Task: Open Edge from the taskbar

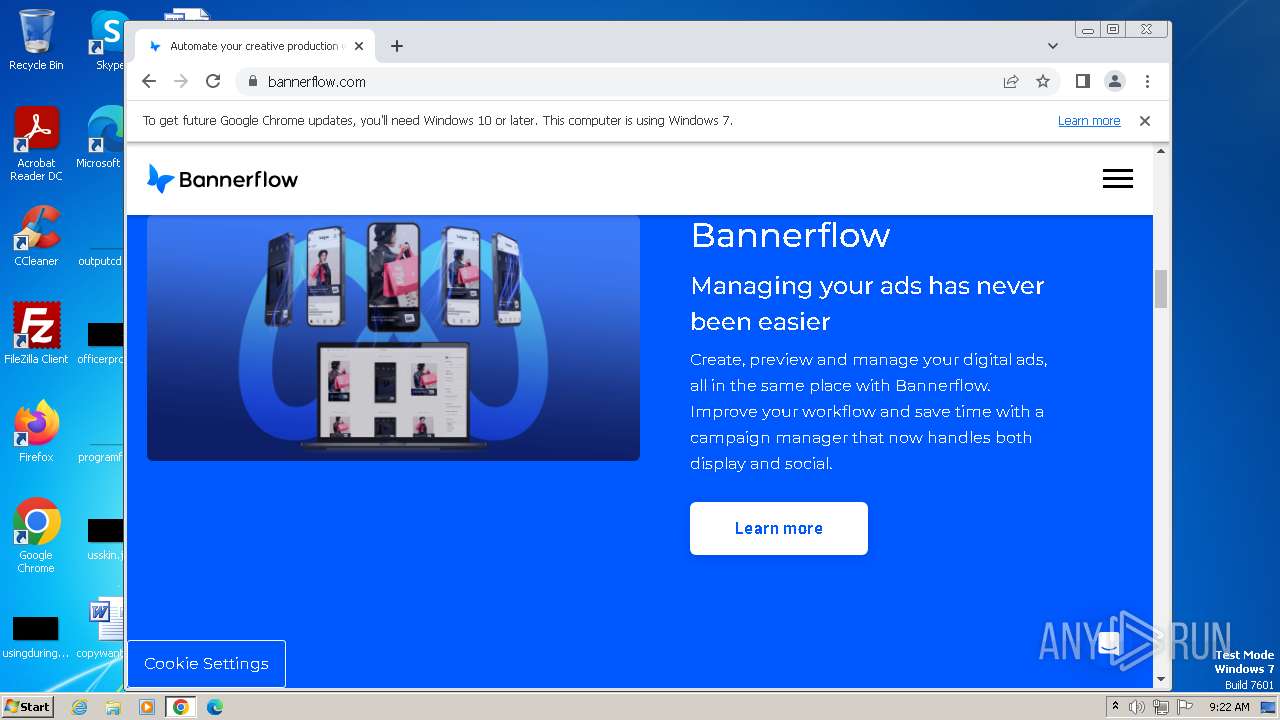Action: tap(215, 707)
